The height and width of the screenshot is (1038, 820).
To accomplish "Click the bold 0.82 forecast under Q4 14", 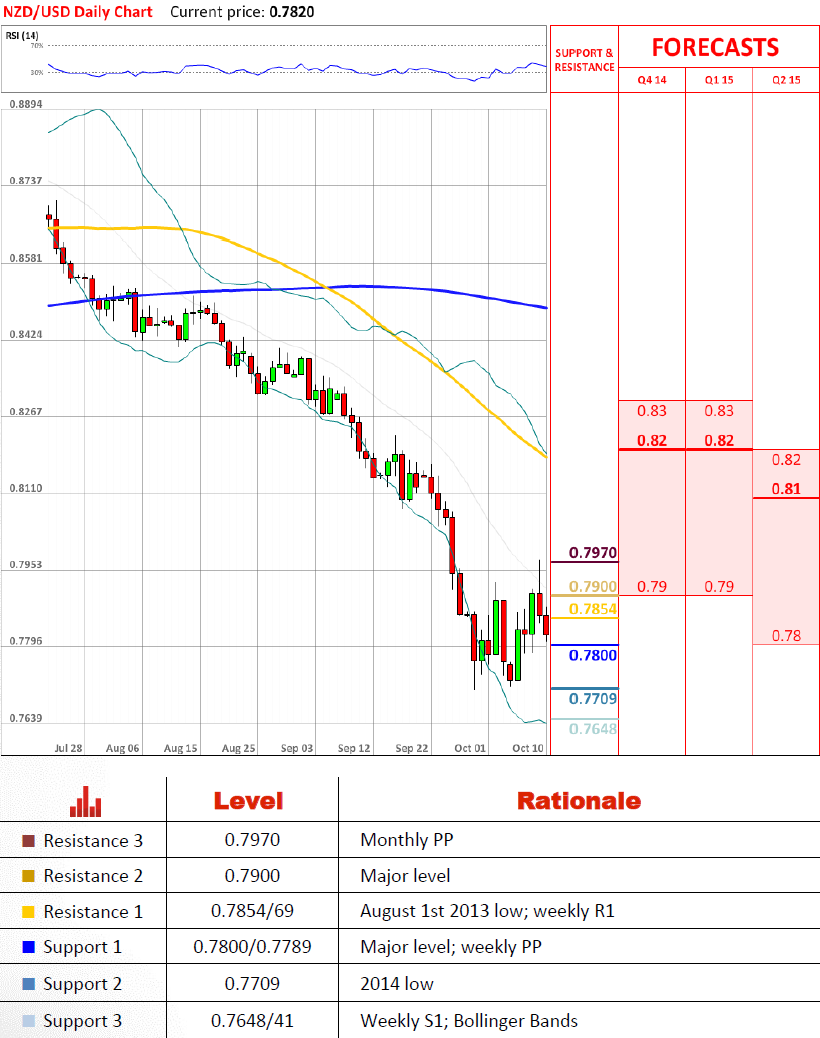I will 652,441.
